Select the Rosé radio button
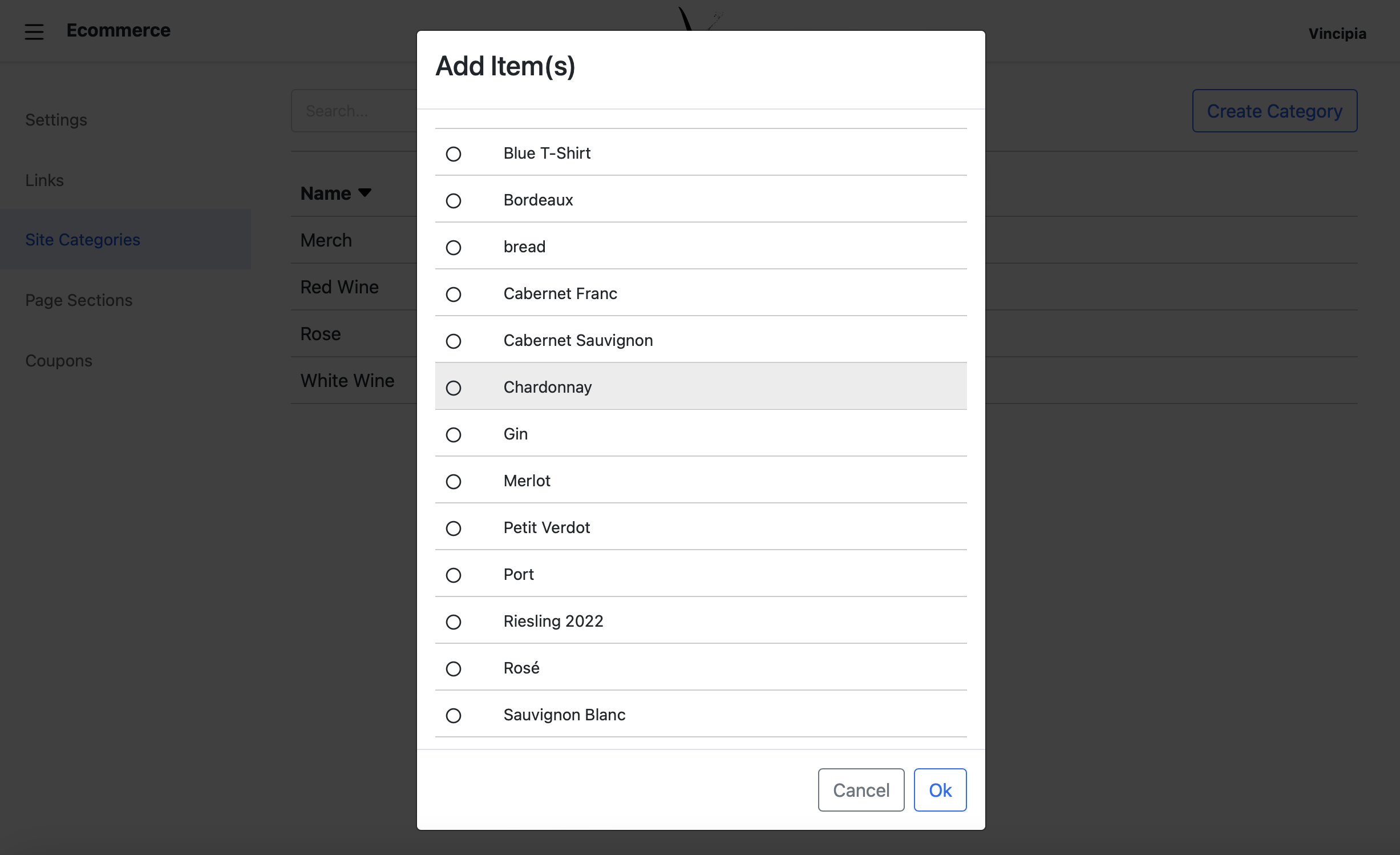The image size is (1400, 855). pyautogui.click(x=454, y=669)
